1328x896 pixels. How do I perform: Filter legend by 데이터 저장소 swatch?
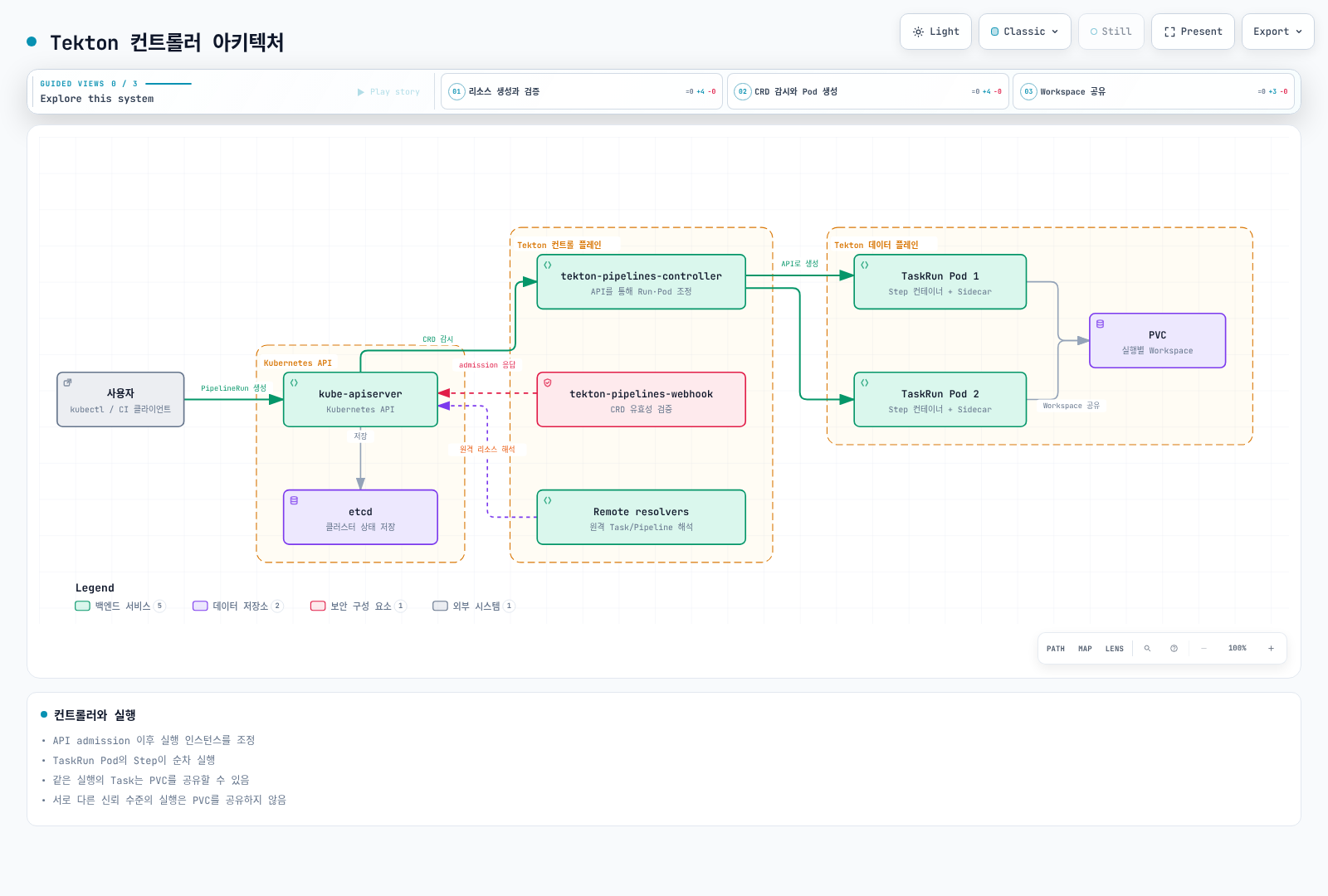[x=200, y=606]
